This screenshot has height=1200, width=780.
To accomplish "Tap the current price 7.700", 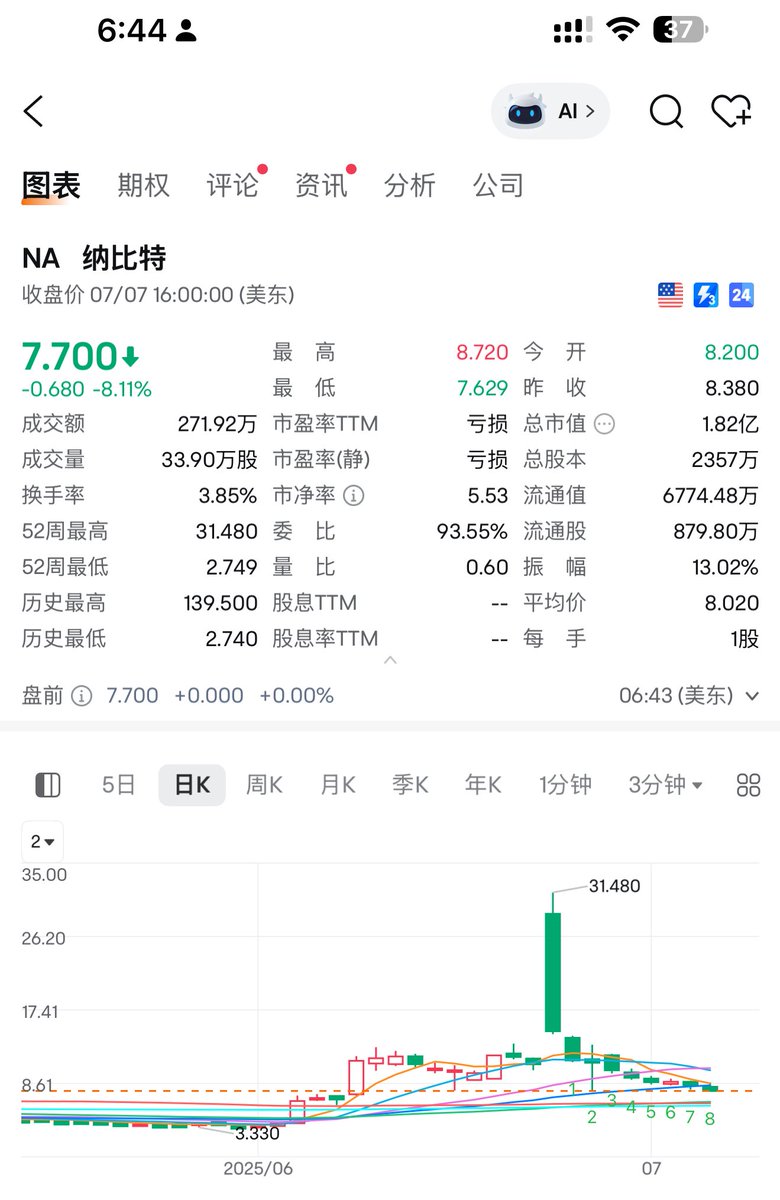I will [70, 356].
